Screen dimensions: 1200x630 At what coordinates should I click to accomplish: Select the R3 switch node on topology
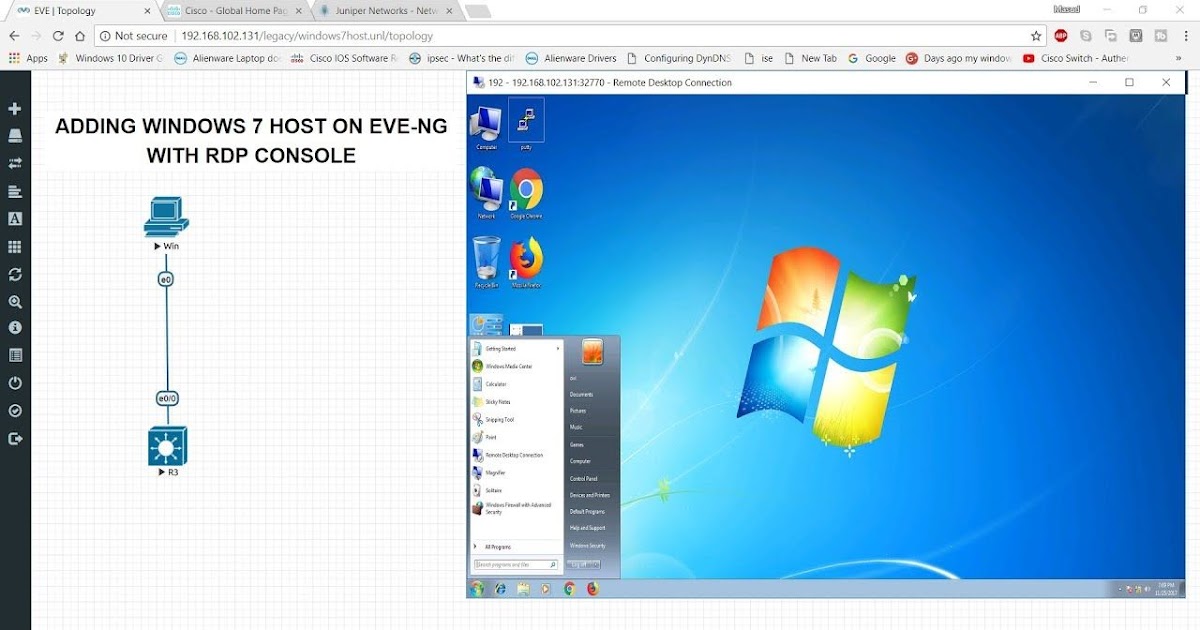click(x=167, y=446)
